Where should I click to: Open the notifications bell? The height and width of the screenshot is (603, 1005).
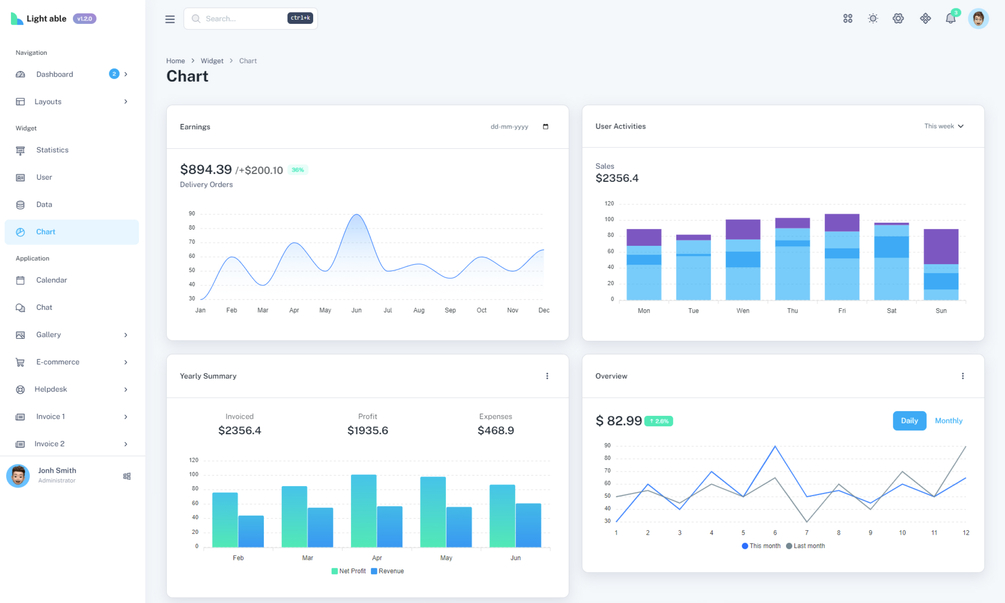point(951,19)
